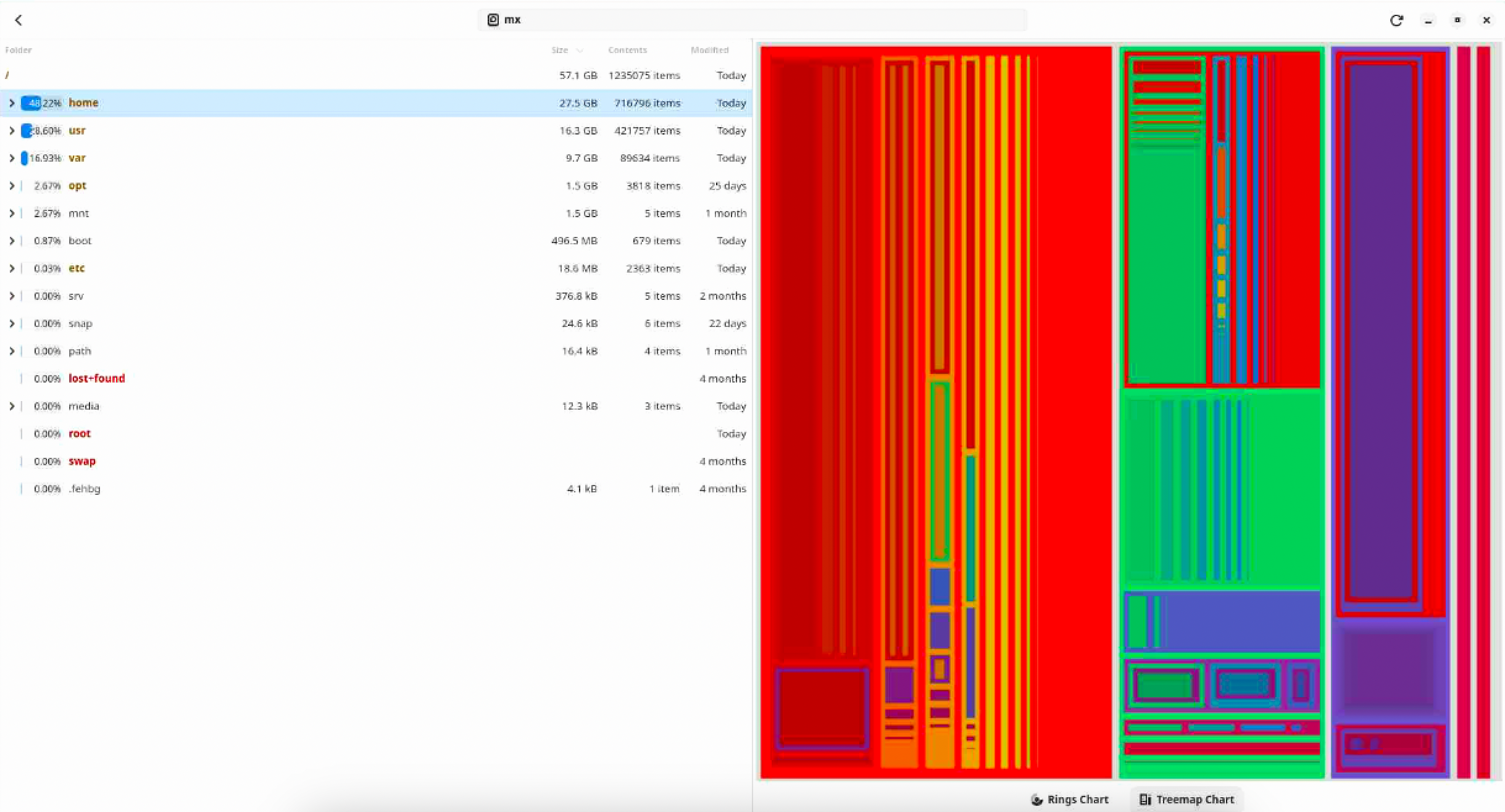Click the large purple block in treemap
Viewport: 1505px width, 812px height.
pos(1381,330)
